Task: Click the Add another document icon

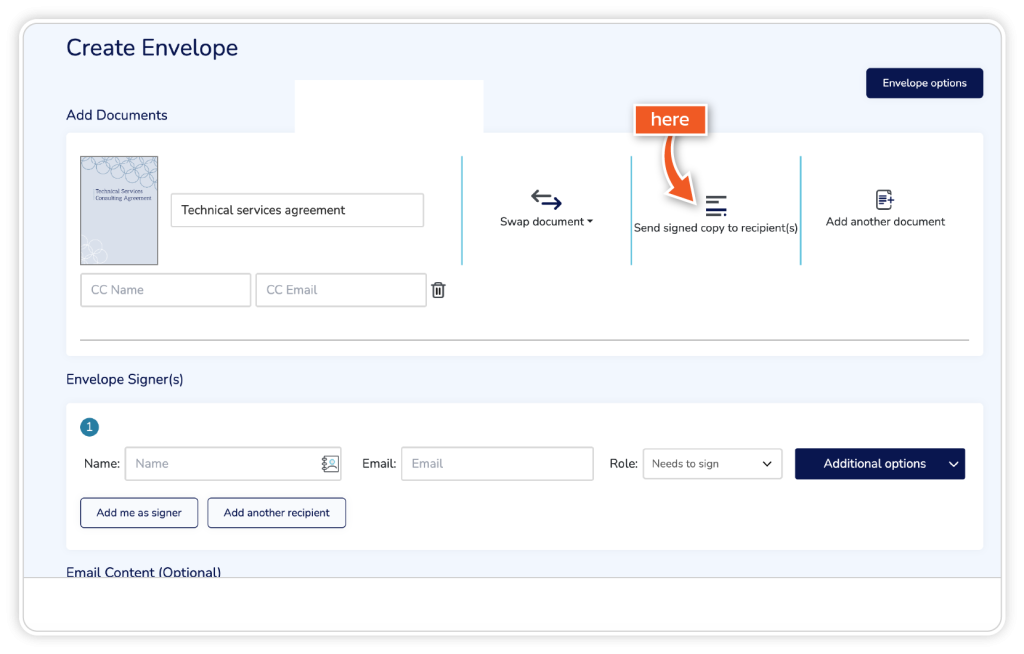Action: tap(885, 199)
